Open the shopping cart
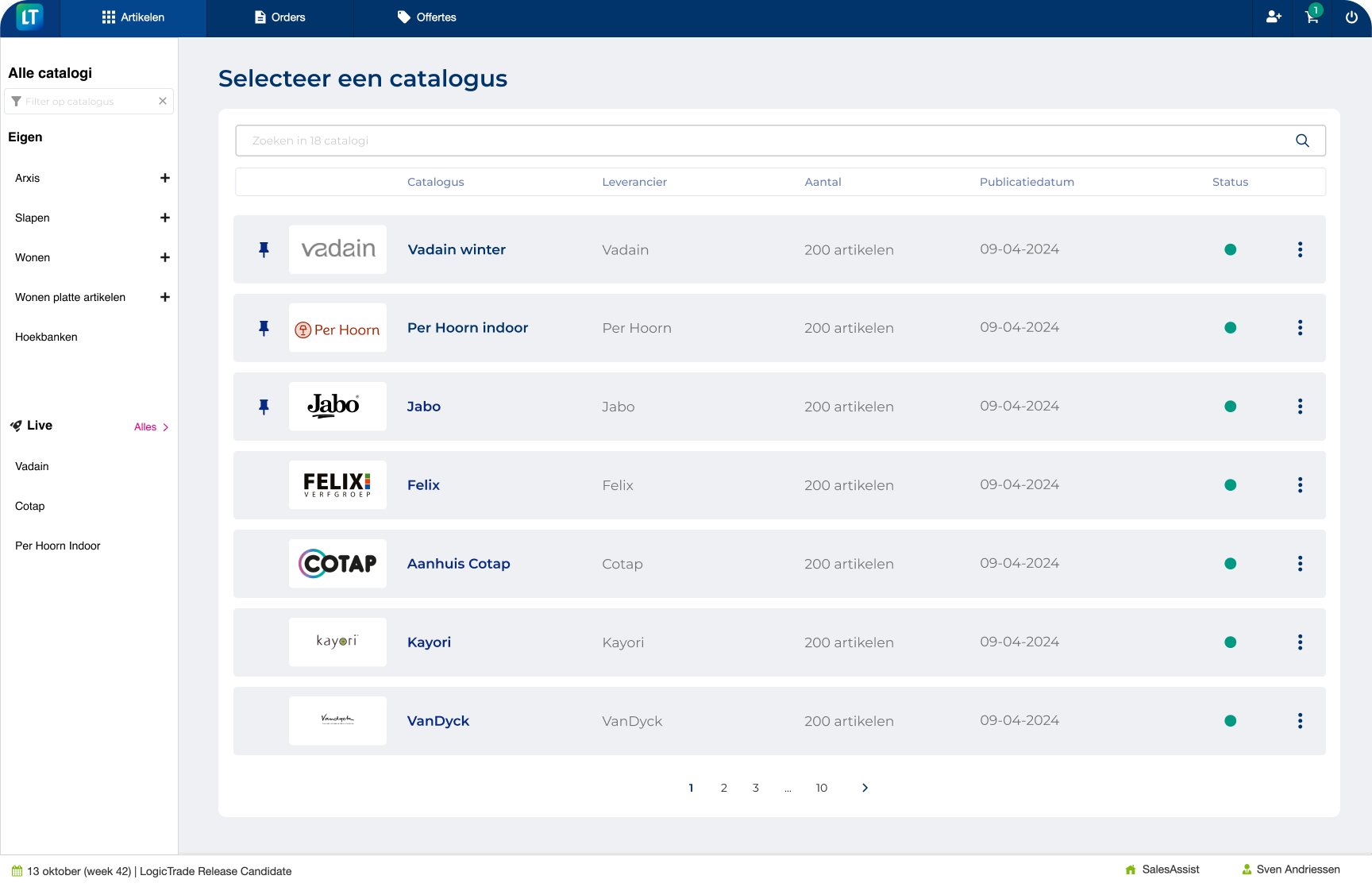1372x887 pixels. [x=1312, y=17]
